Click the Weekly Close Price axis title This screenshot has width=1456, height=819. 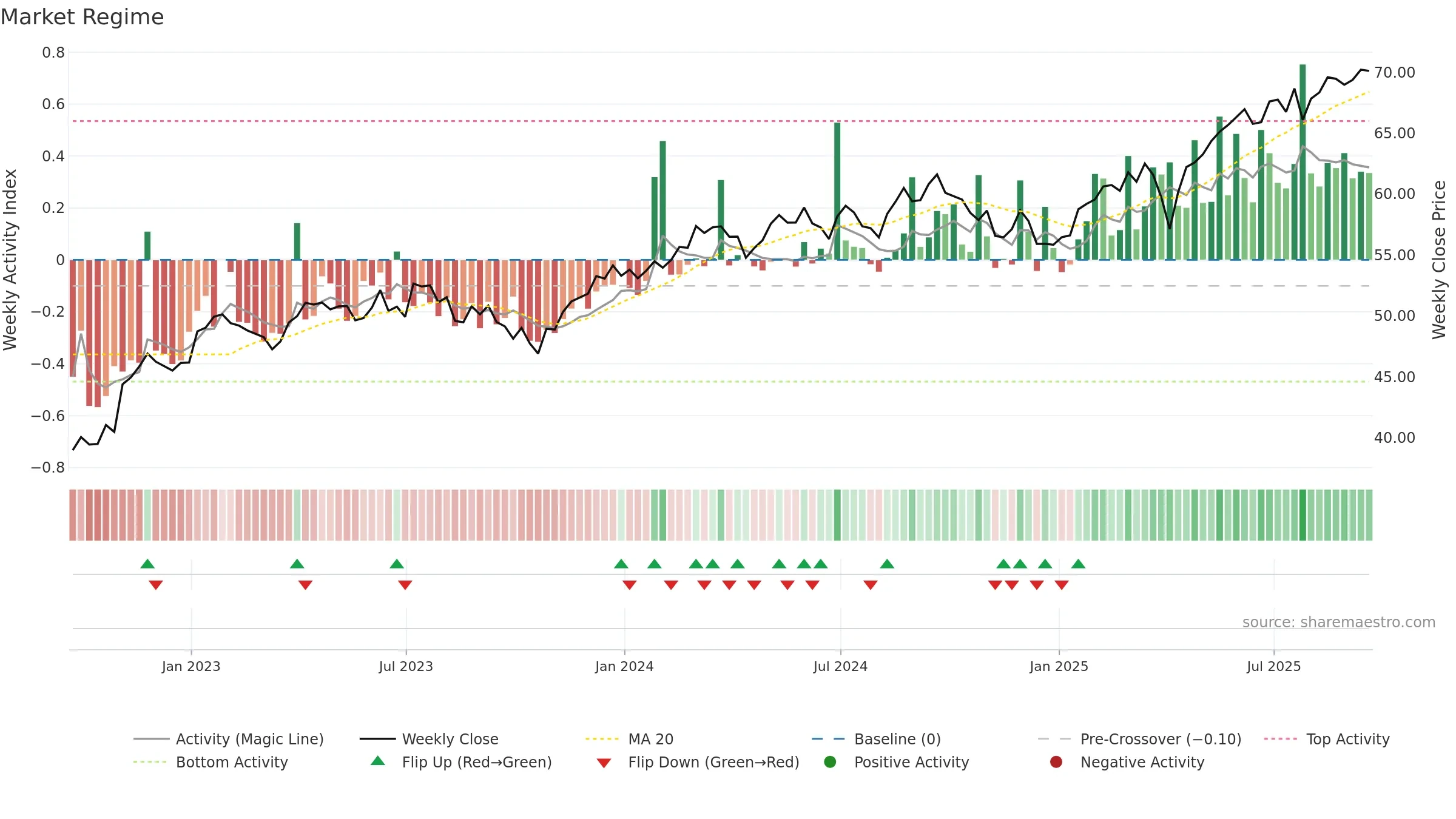click(x=1439, y=260)
